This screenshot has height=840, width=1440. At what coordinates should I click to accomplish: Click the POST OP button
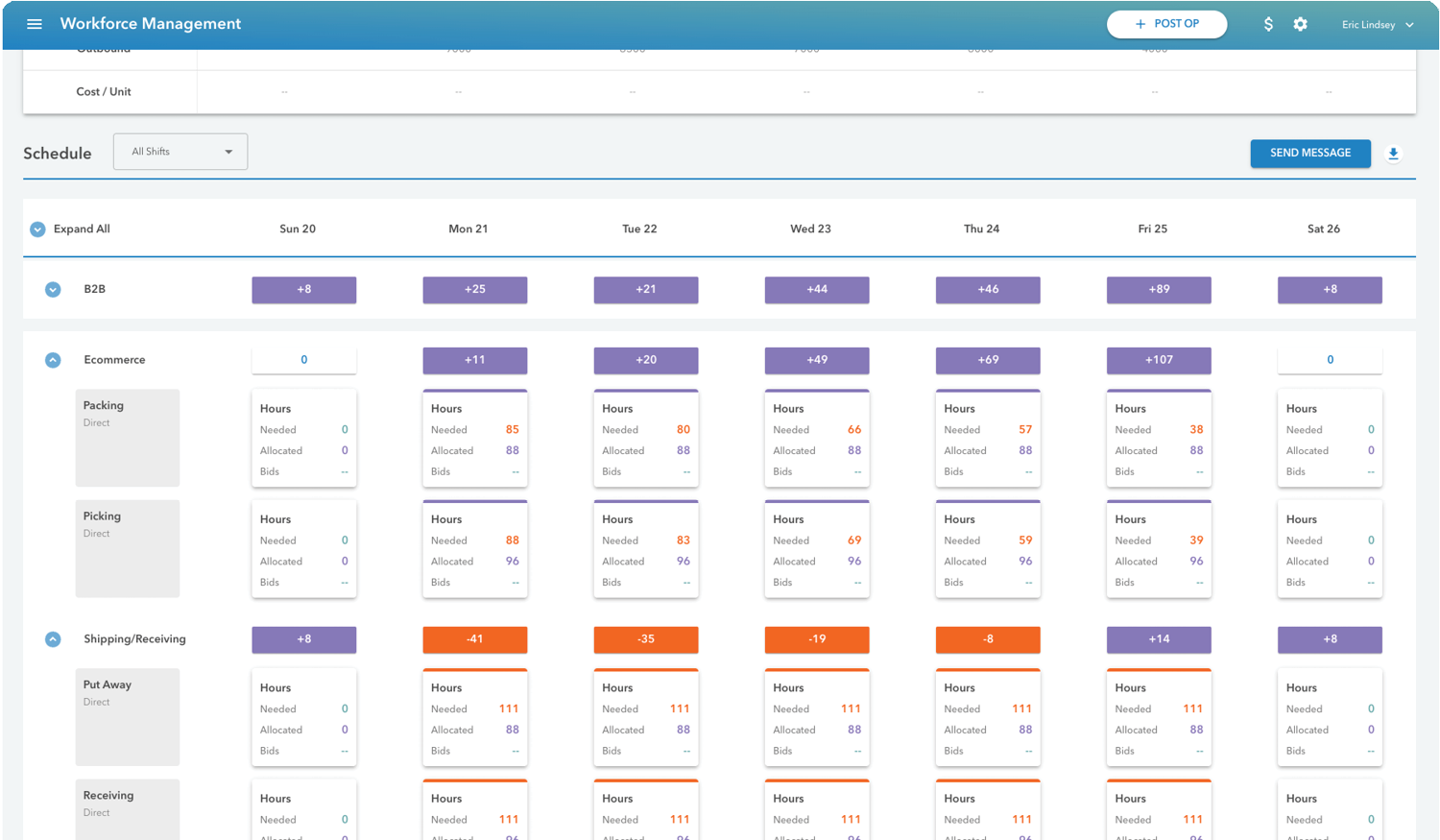(x=1167, y=24)
